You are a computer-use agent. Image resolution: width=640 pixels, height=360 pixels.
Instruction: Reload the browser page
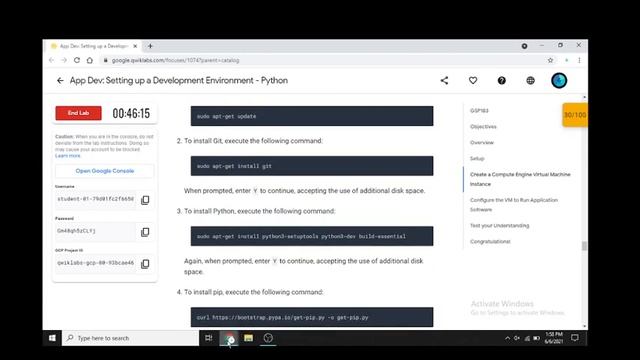77,60
